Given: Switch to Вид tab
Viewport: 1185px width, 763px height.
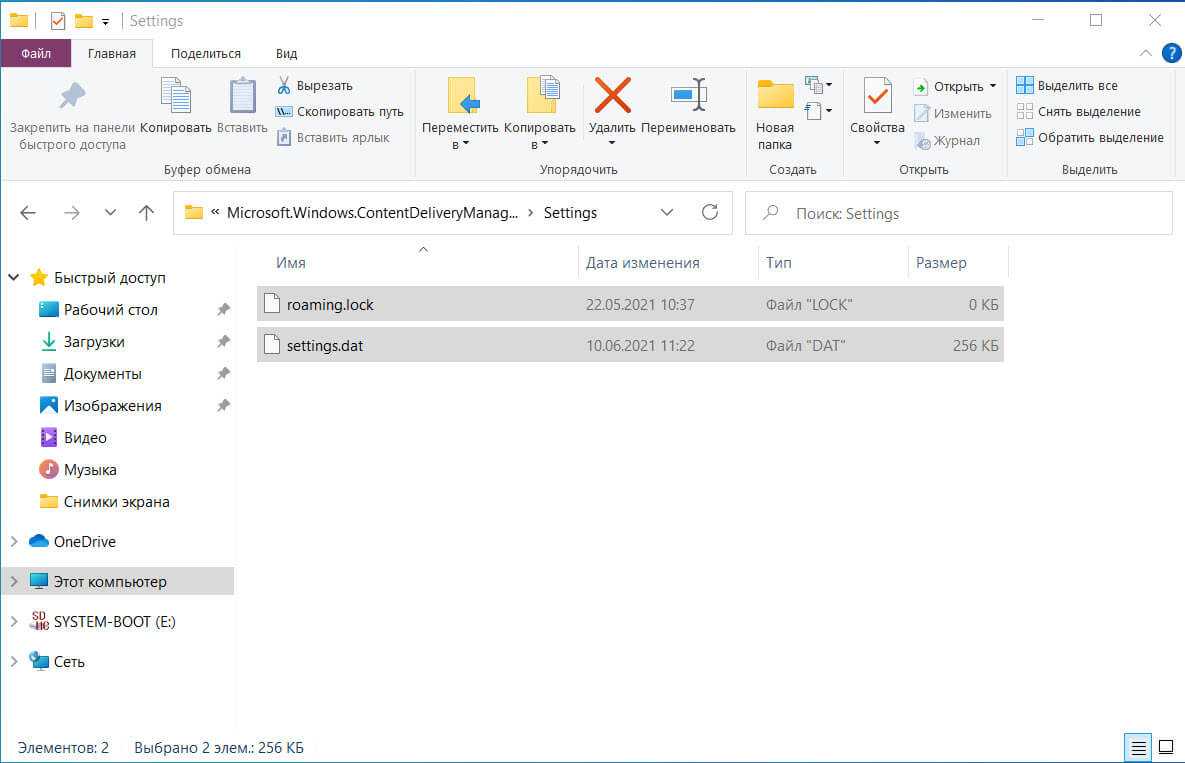Looking at the screenshot, I should (x=286, y=54).
